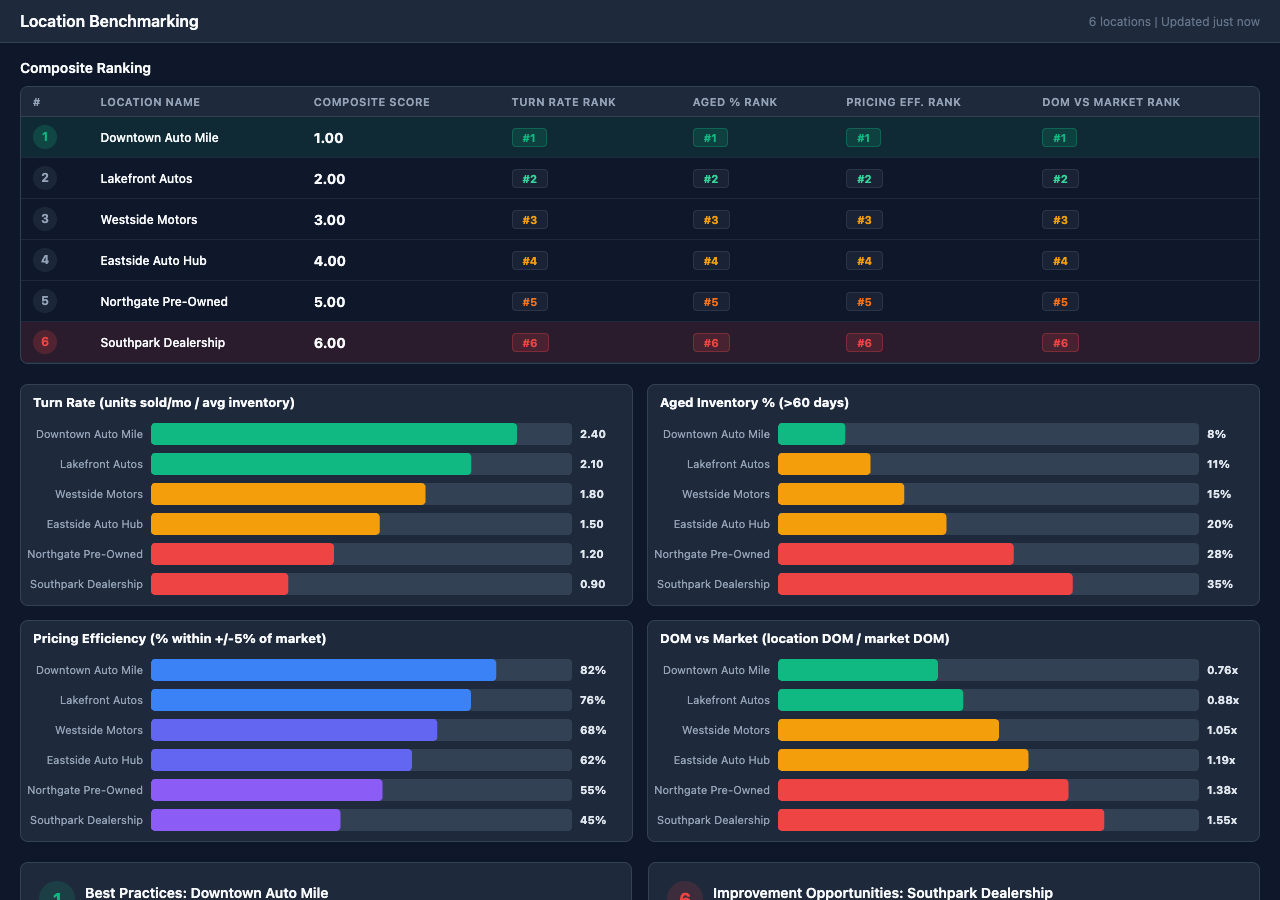Click the #1 Turn Rate Rank badge for Downtown Auto Mile

click(529, 137)
